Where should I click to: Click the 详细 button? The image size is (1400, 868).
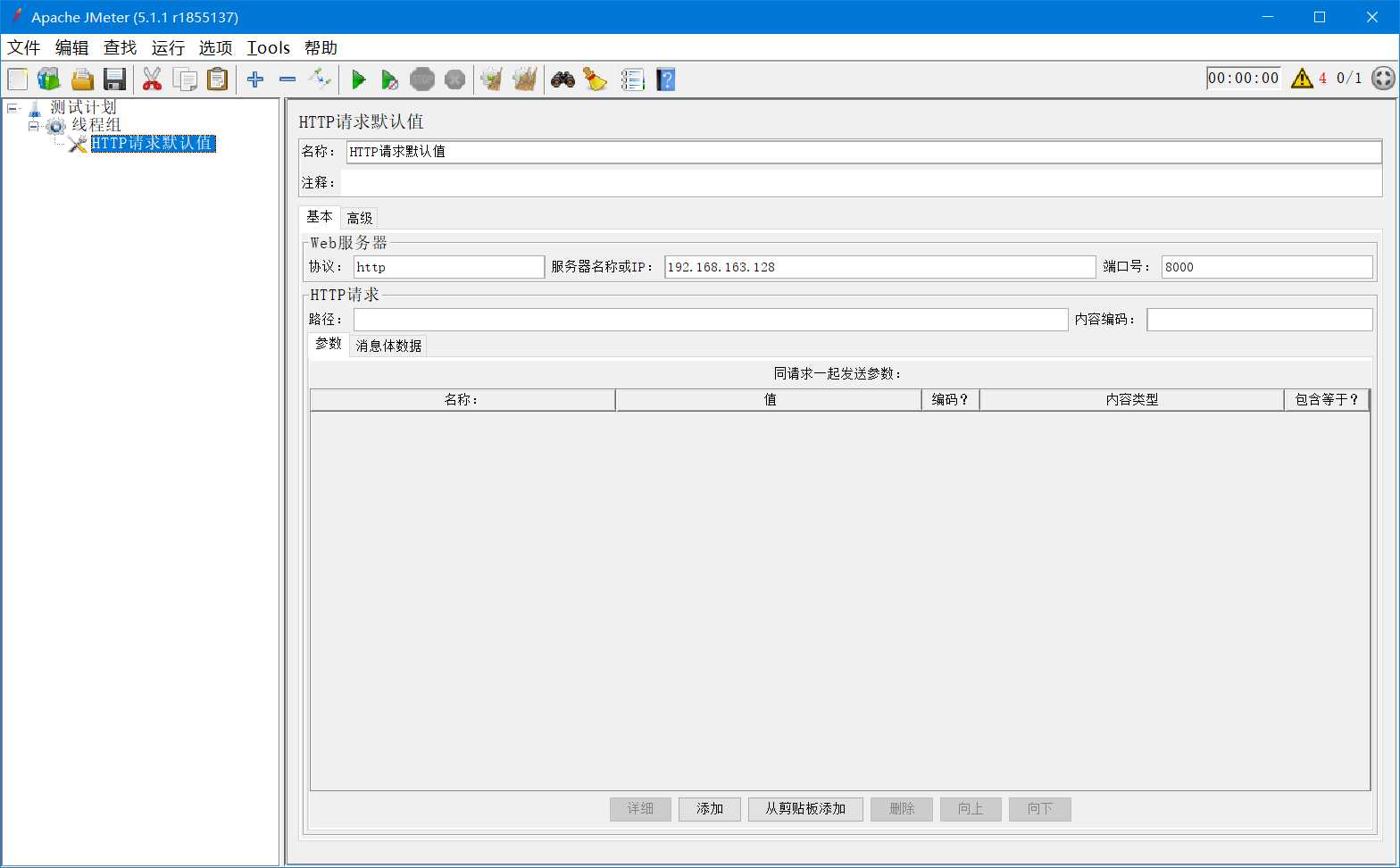640,809
